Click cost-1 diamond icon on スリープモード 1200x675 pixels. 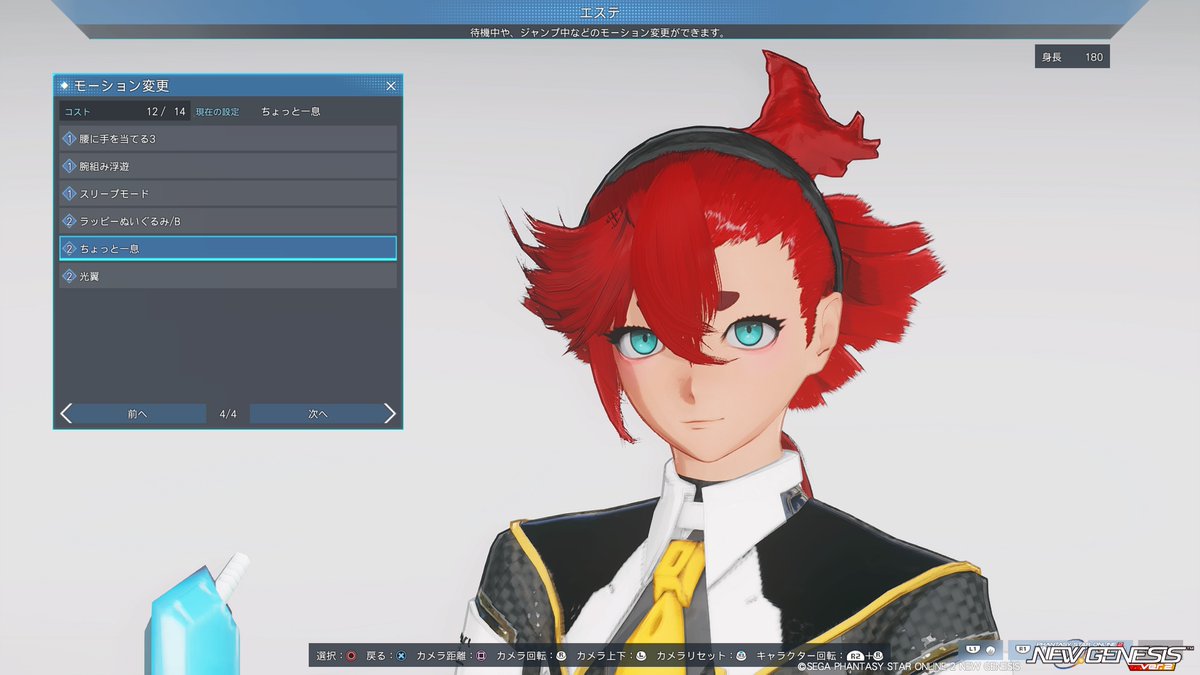(70, 193)
